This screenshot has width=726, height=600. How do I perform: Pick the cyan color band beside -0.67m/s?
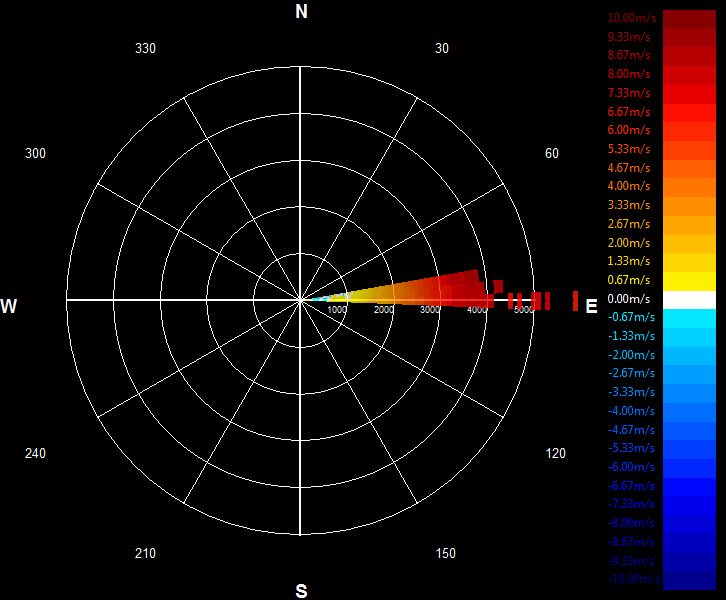(x=689, y=319)
